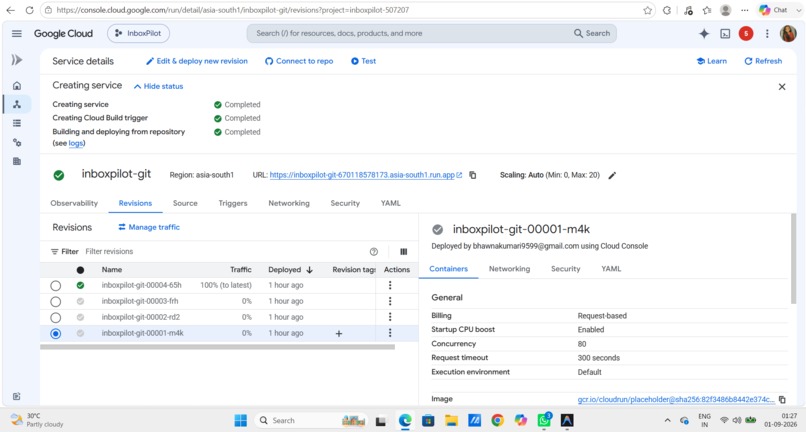Image resolution: width=806 pixels, height=432 pixels.
Task: Open revision detail YAML tab
Action: pos(611,268)
